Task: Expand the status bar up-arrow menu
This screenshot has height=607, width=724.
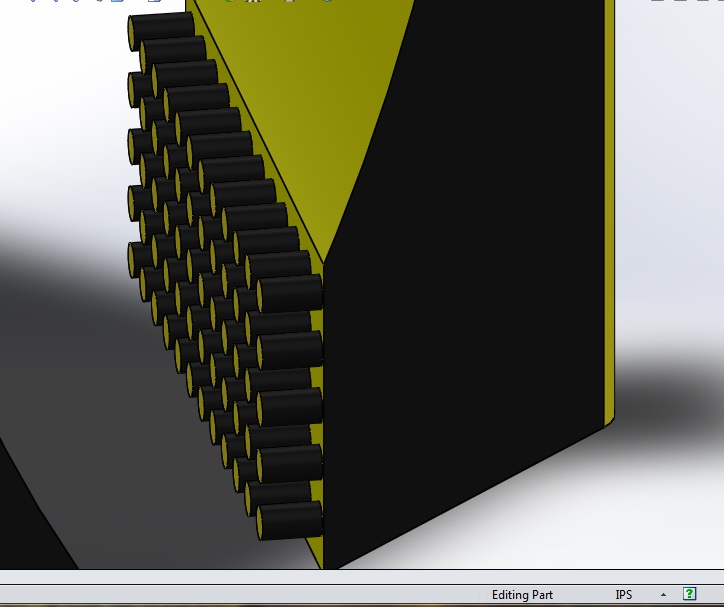Action: (663, 595)
